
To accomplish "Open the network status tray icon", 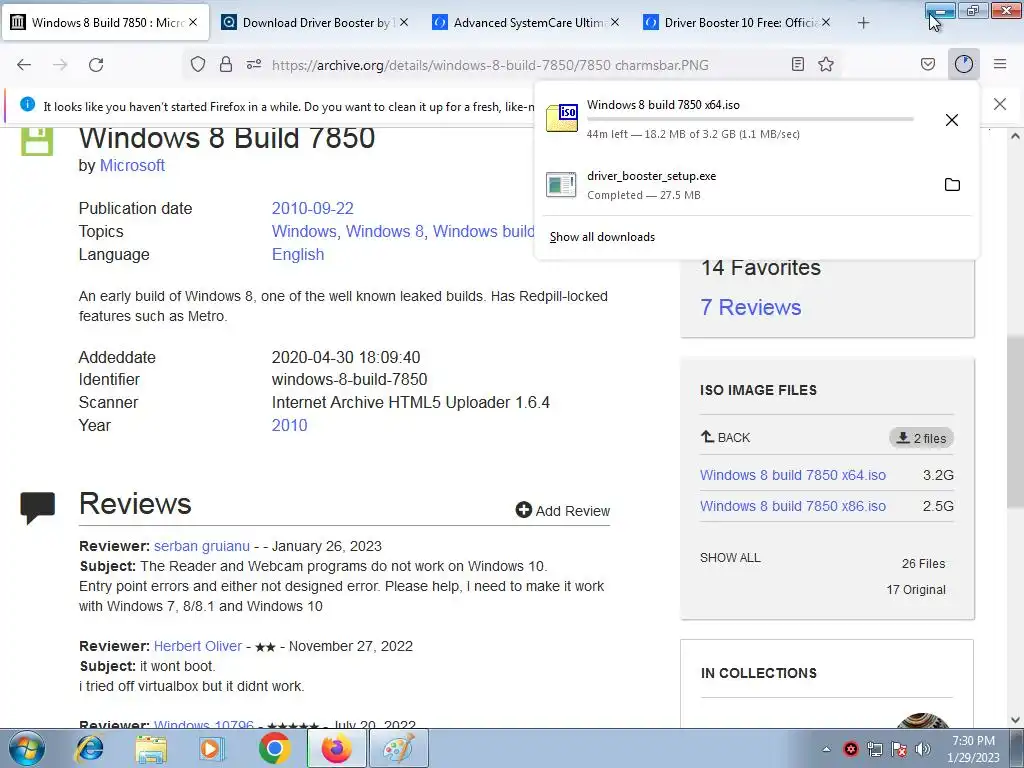I will 874,749.
